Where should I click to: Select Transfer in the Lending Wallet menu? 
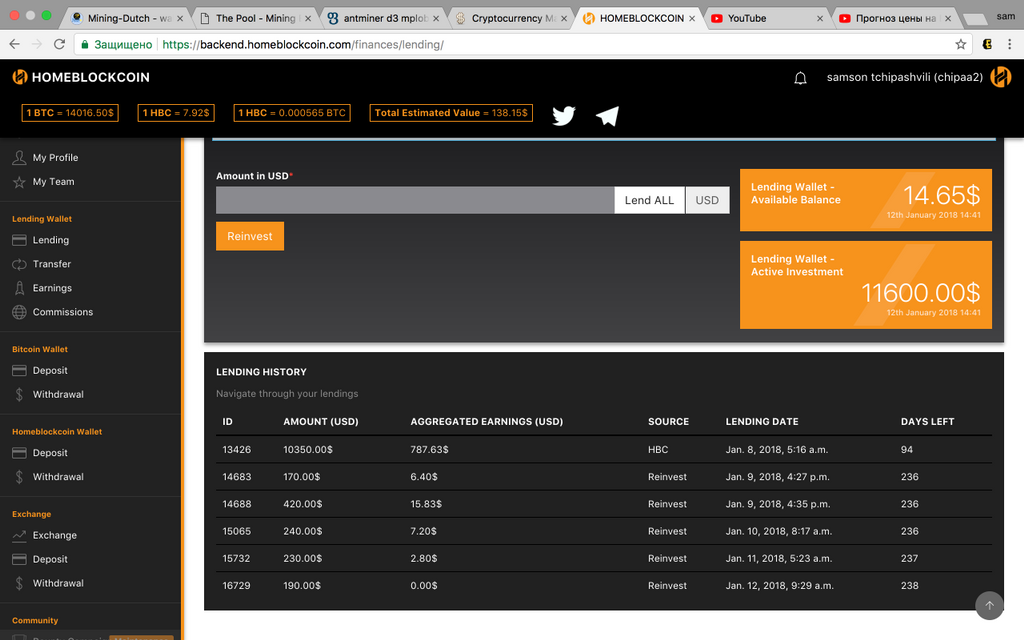pyautogui.click(x=51, y=264)
